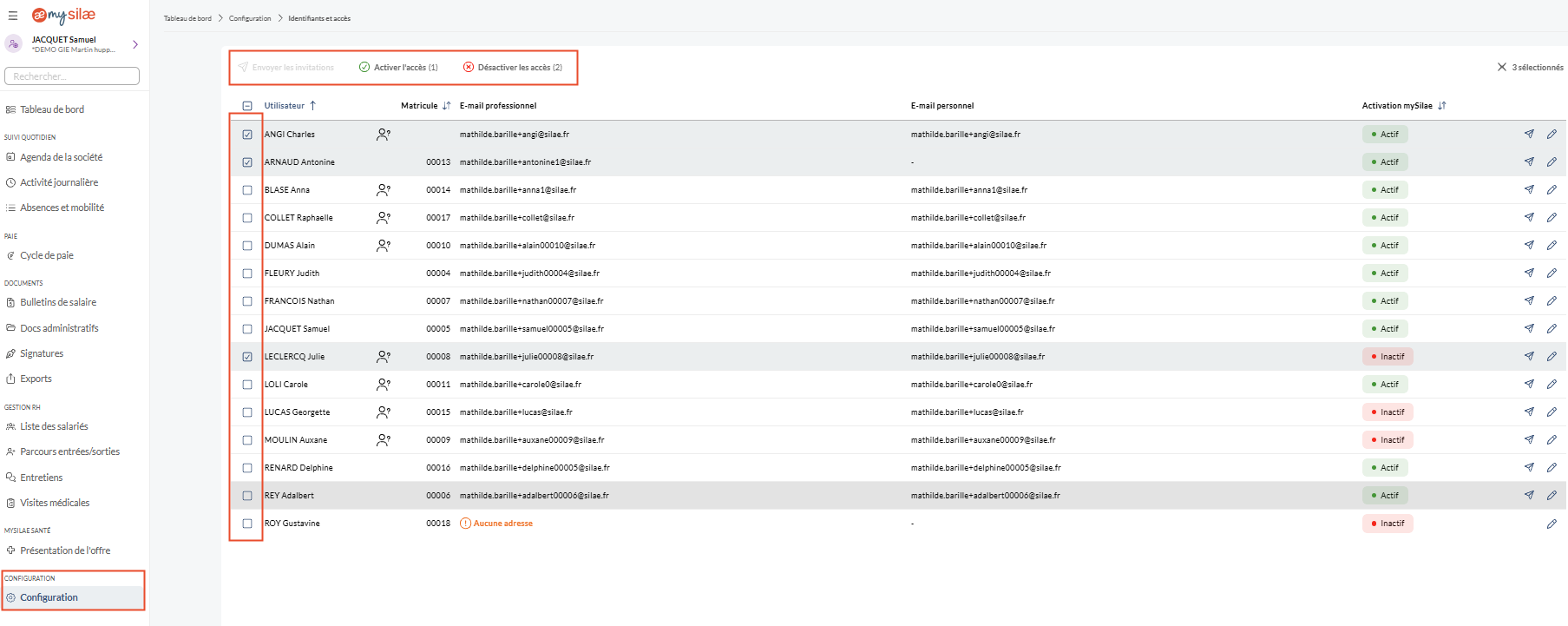Viewport: 1568px width, 626px height.
Task: Open Signatures in the sidebar
Action: [42, 353]
